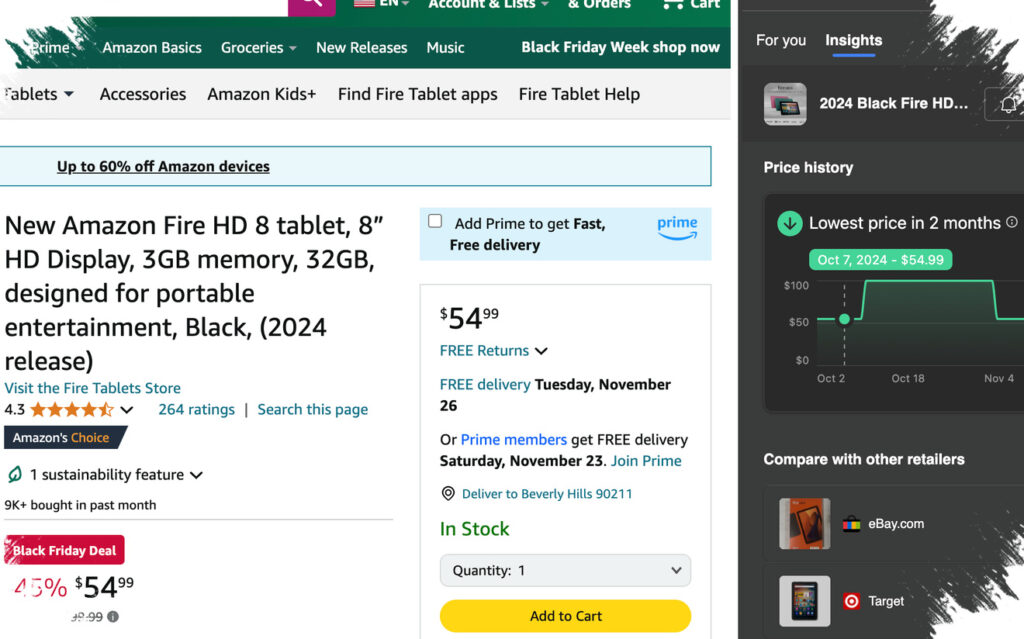This screenshot has height=639, width=1024.
Task: Open the Tablets dropdown menu
Action: (38, 94)
